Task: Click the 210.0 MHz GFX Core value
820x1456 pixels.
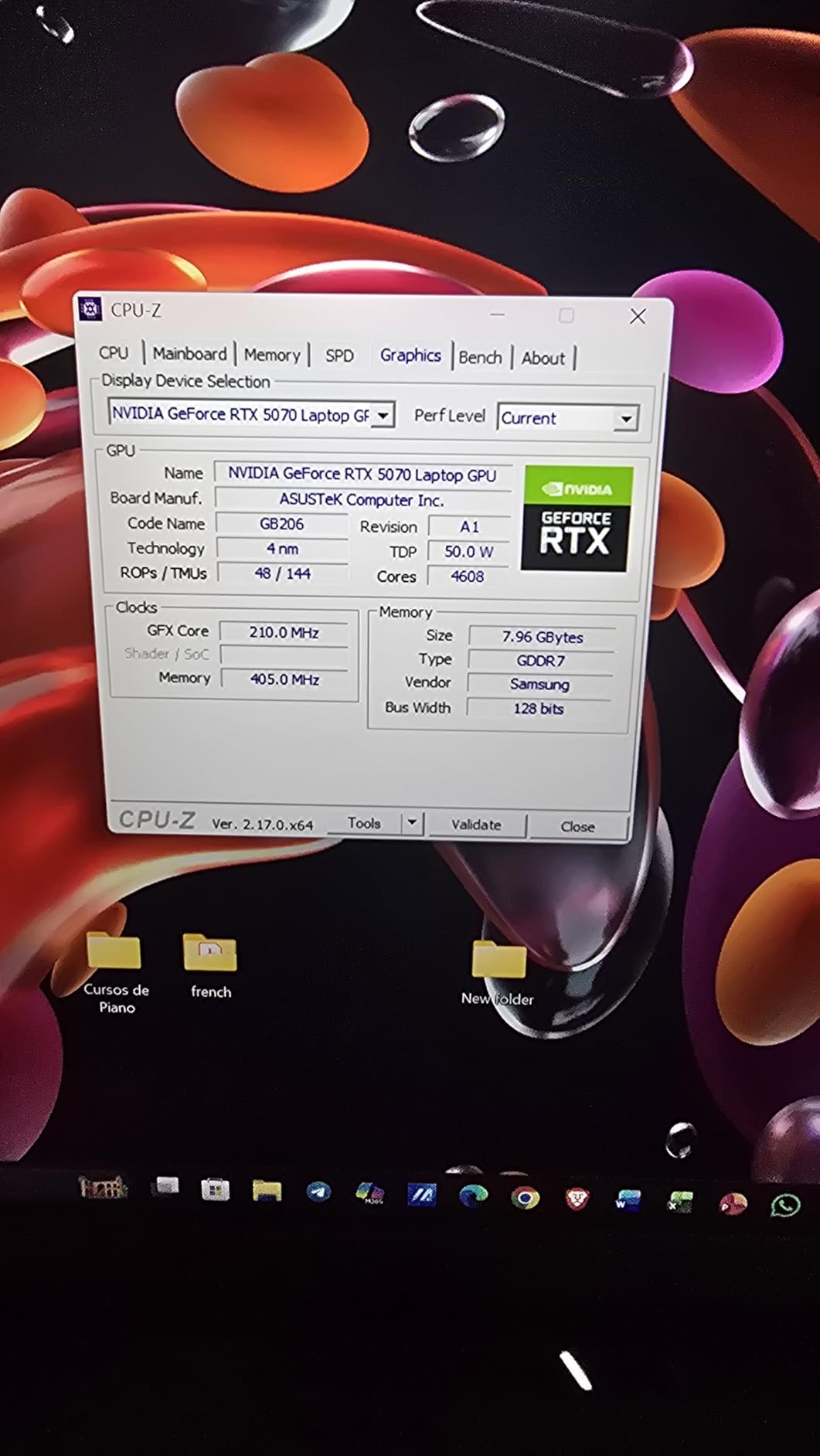Action: 284,632
